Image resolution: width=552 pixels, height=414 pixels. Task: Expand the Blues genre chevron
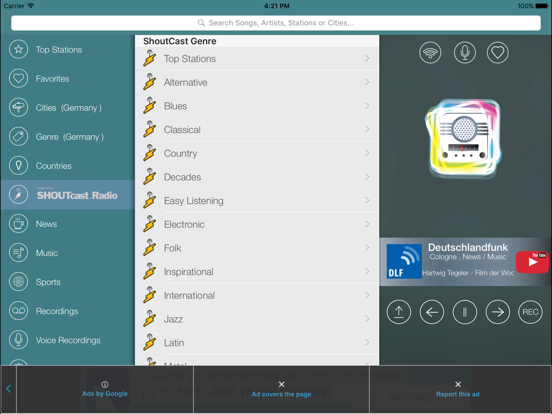click(367, 106)
